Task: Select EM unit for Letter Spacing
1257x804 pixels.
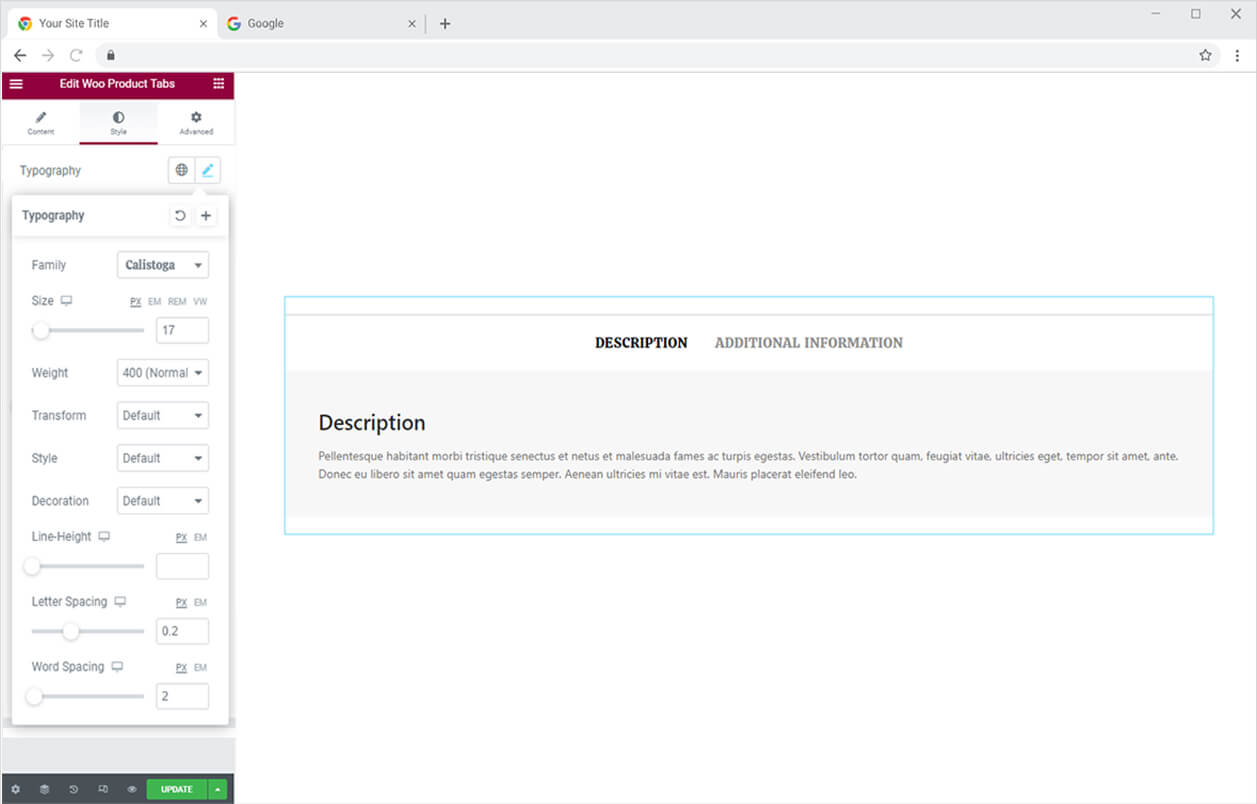Action: pos(200,603)
